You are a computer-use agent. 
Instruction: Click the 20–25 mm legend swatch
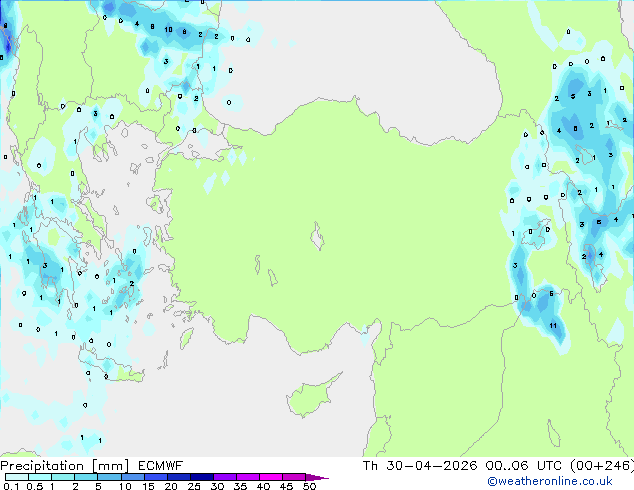tap(178, 477)
